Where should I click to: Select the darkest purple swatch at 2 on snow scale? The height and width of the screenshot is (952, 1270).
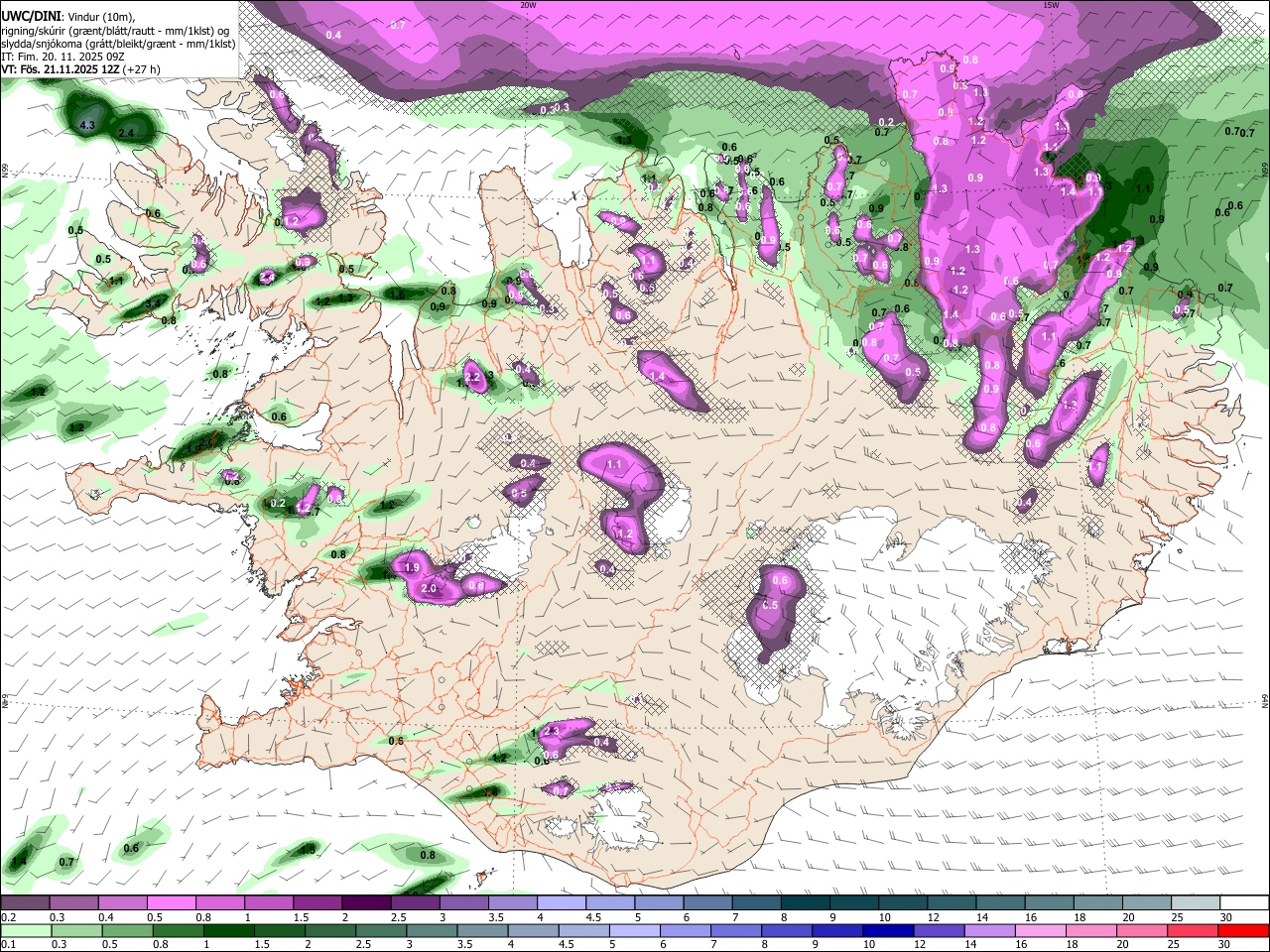365,903
